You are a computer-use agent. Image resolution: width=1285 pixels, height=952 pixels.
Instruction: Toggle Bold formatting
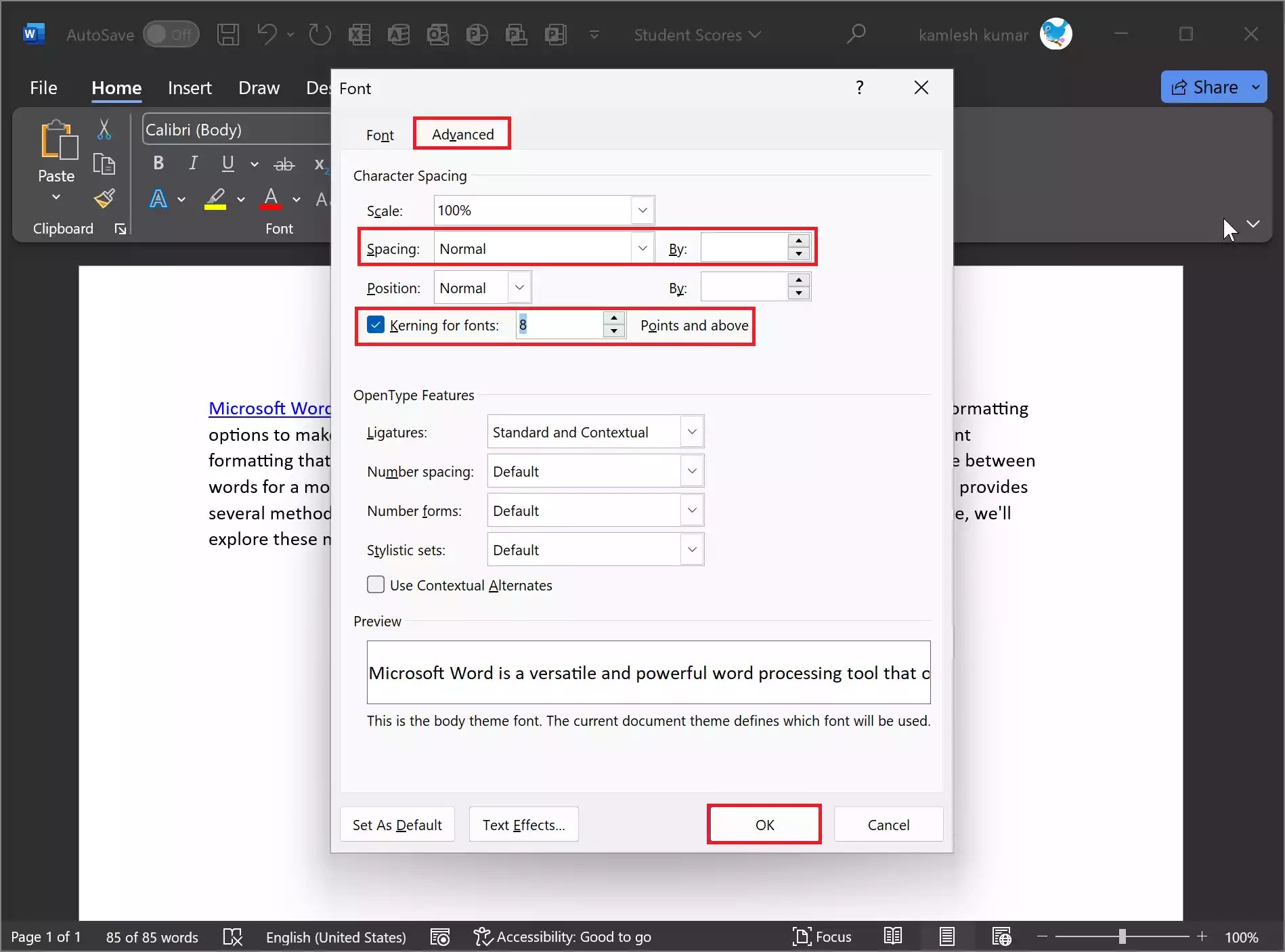coord(158,163)
